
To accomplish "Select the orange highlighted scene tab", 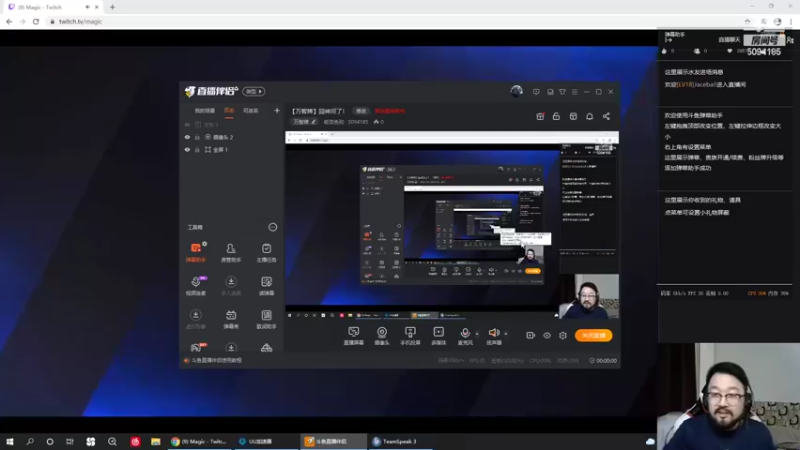I will [229, 111].
